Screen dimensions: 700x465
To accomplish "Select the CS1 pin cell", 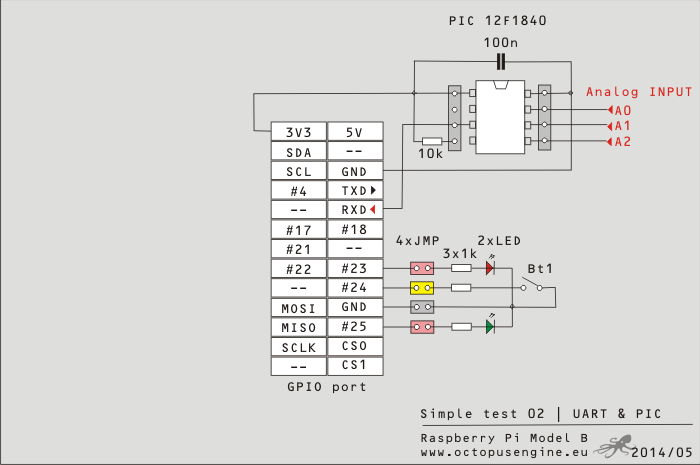I will tap(355, 366).
